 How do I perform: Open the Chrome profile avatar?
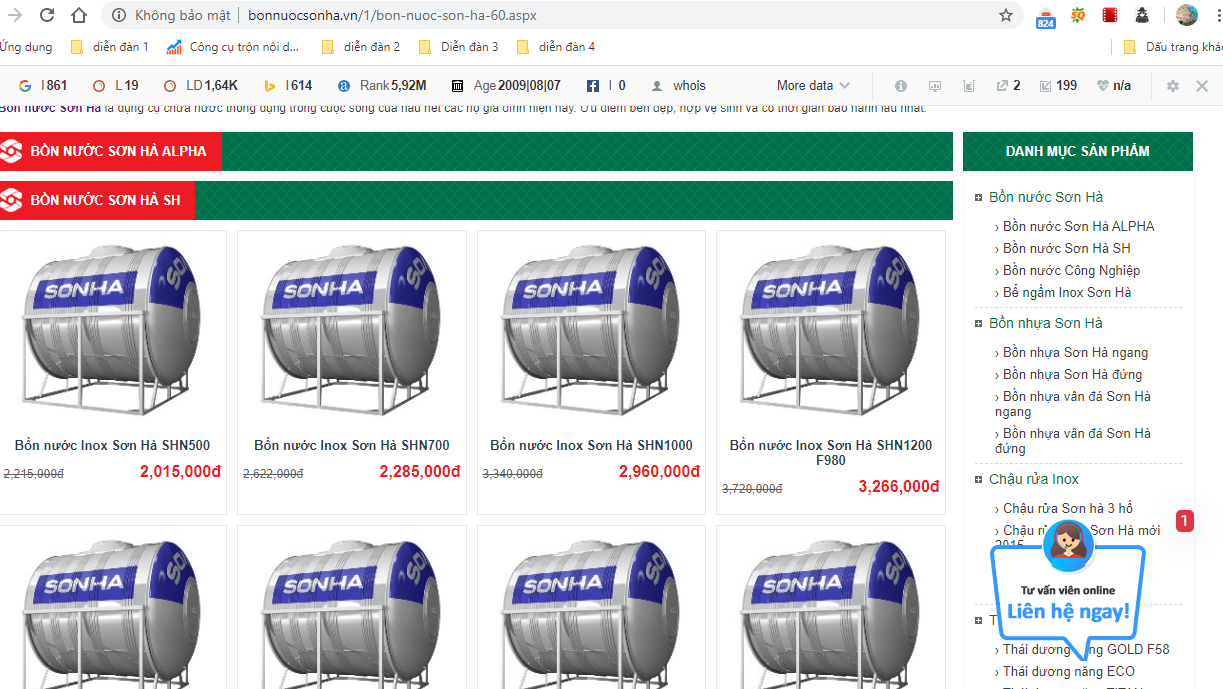[x=1187, y=15]
